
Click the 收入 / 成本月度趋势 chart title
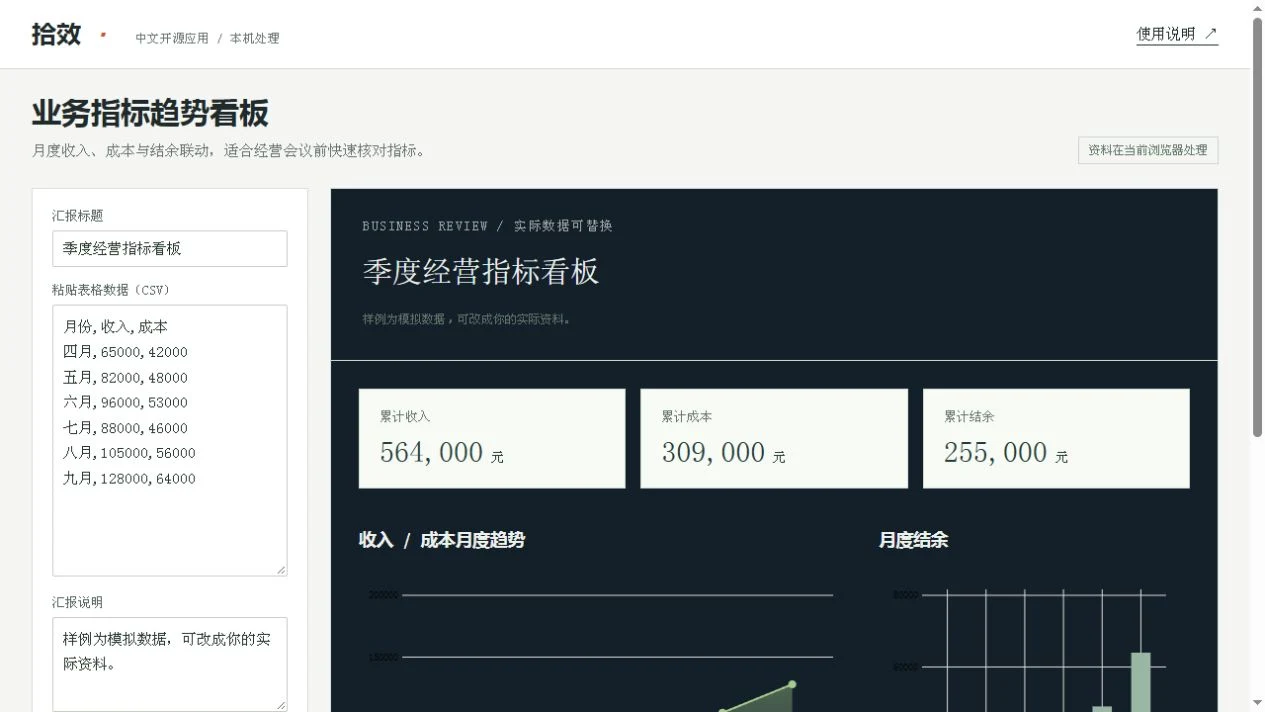click(x=442, y=540)
